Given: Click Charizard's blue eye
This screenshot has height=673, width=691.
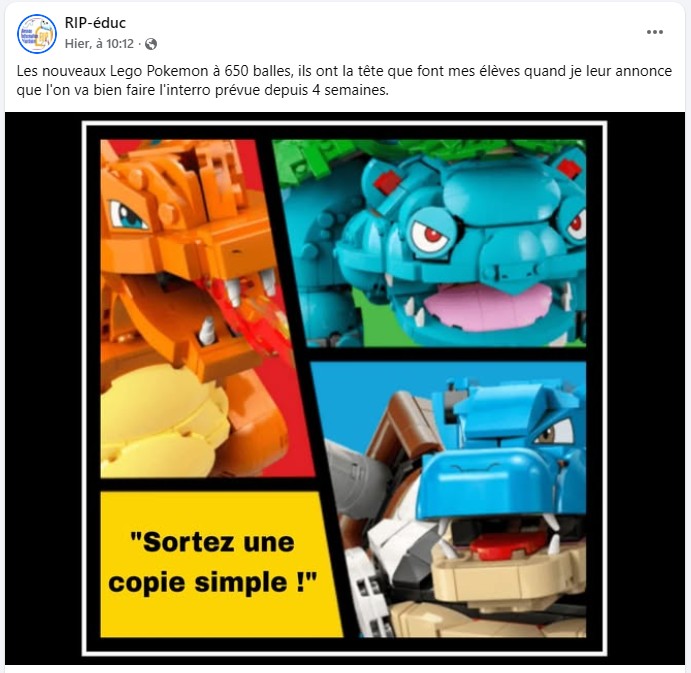Looking at the screenshot, I should (x=128, y=216).
